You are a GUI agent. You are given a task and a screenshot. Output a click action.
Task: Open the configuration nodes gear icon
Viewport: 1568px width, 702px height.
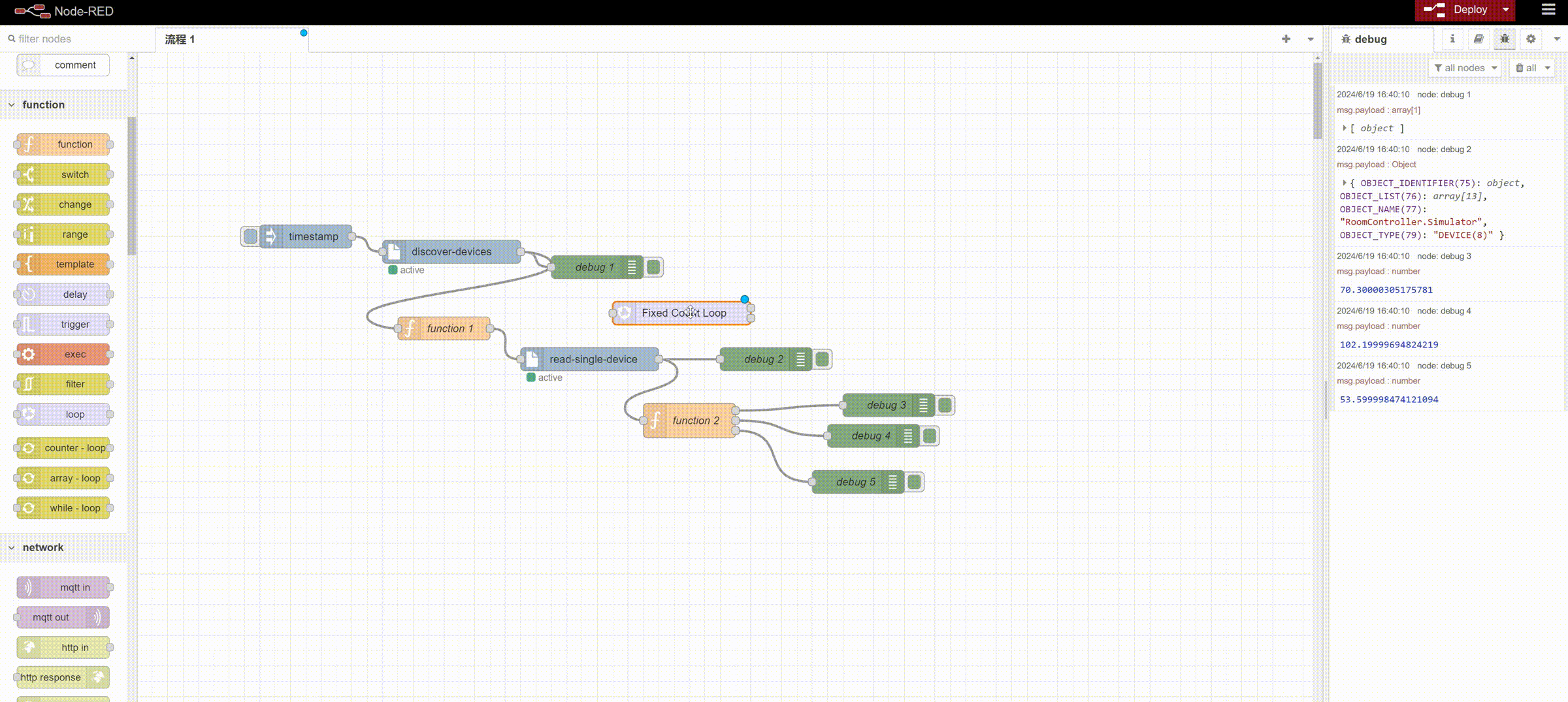click(x=1530, y=39)
